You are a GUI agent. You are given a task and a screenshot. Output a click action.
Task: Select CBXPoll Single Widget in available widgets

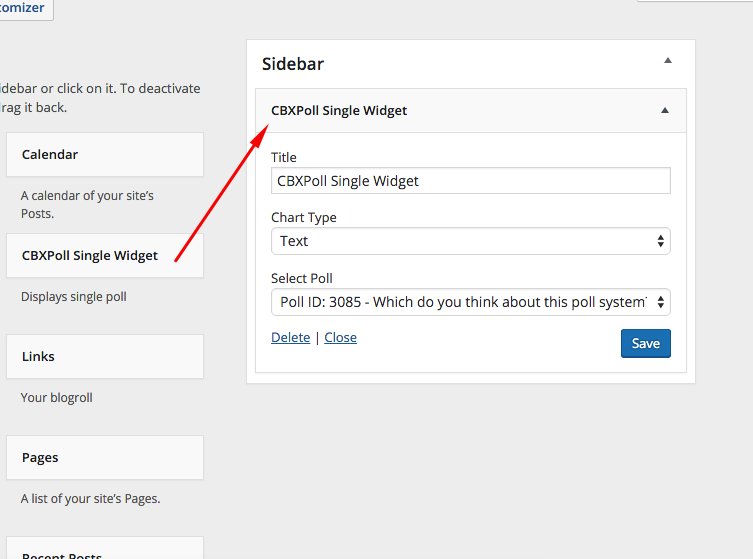(105, 255)
